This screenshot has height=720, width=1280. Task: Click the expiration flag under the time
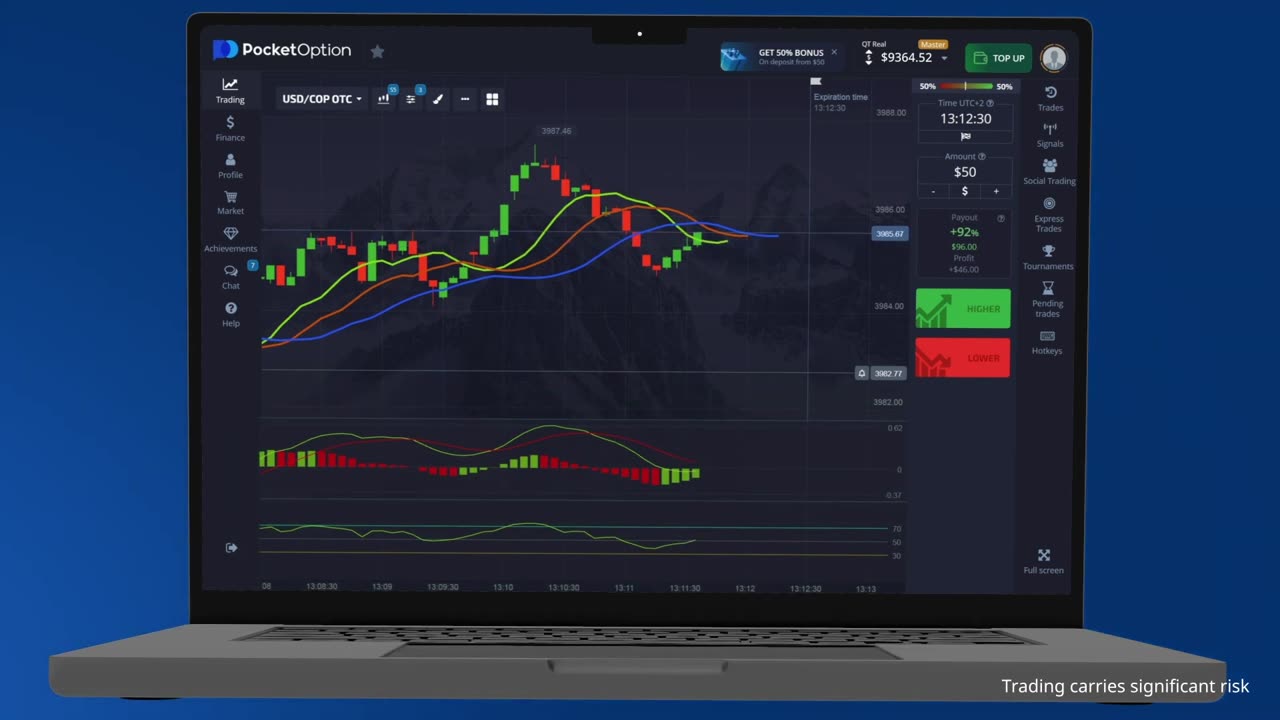pyautogui.click(x=965, y=136)
